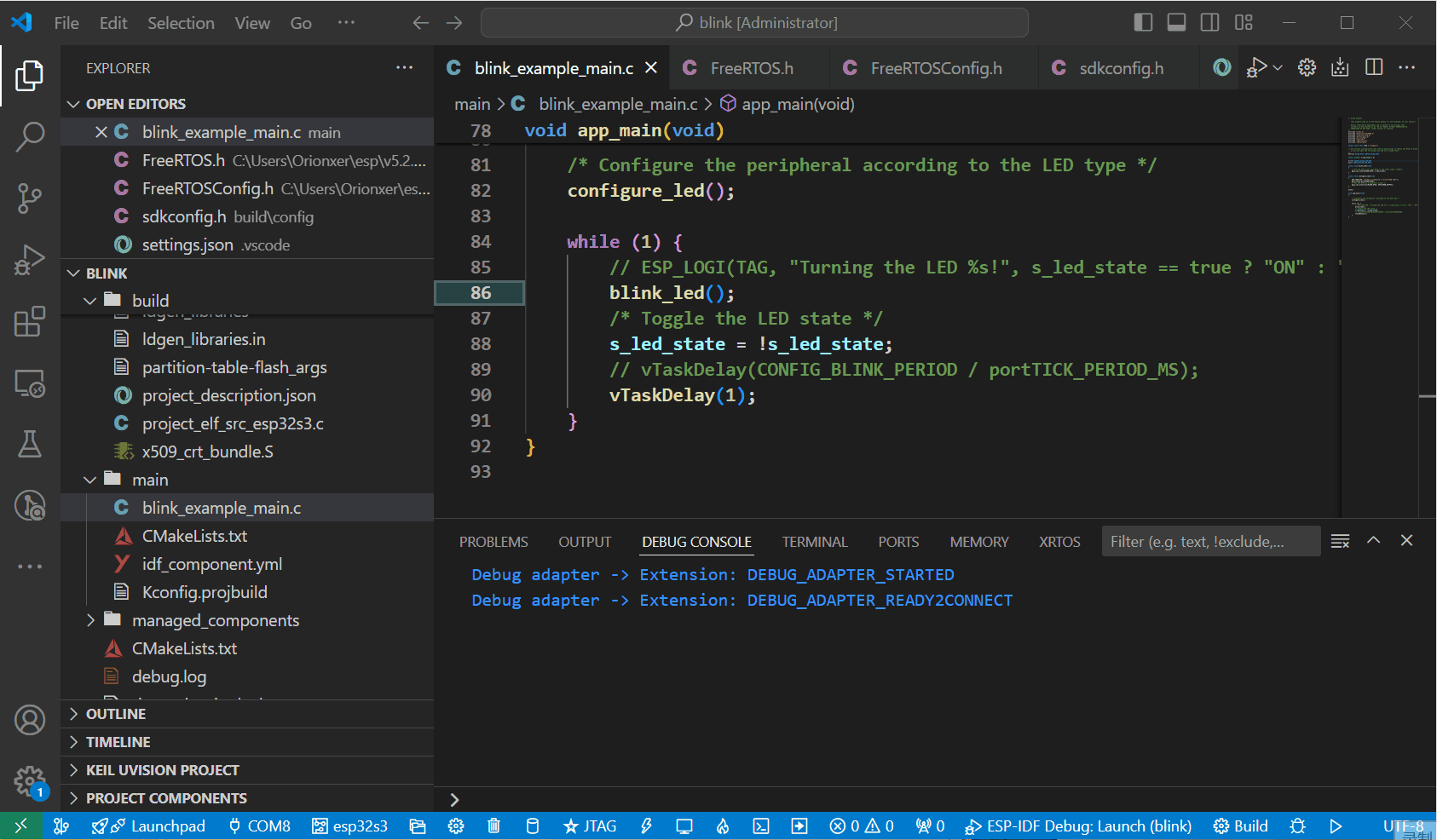Show additional activity bar views ellipsis
Viewport: 1437px width, 840px height.
click(x=30, y=567)
